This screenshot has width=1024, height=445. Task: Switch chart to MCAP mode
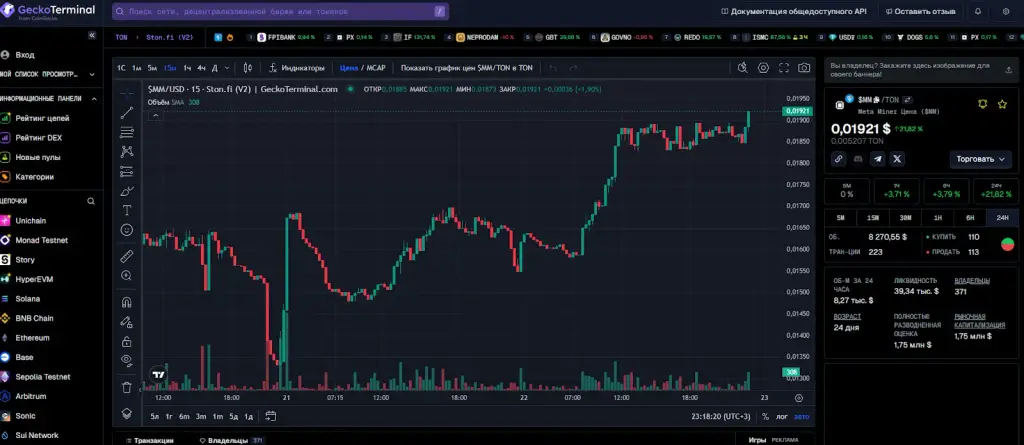(x=376, y=67)
